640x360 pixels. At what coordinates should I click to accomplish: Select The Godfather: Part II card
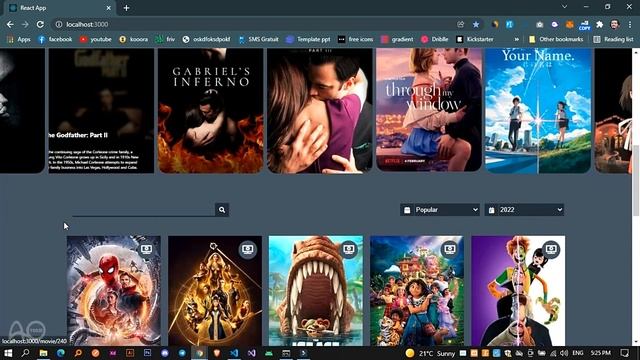[x=101, y=111]
